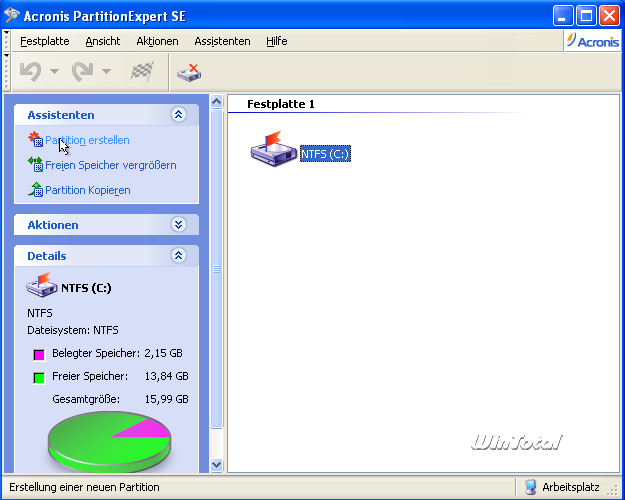Click the 'Erstellung einer neuen Partition' status text
Screen dimensions: 625x500
point(85,487)
